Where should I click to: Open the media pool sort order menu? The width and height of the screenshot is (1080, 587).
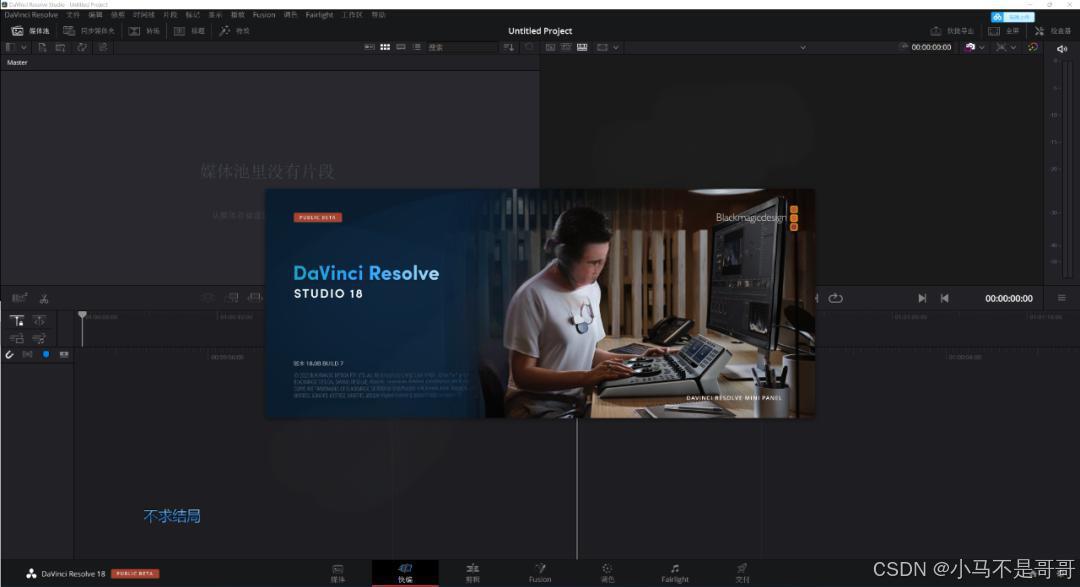pyautogui.click(x=508, y=48)
